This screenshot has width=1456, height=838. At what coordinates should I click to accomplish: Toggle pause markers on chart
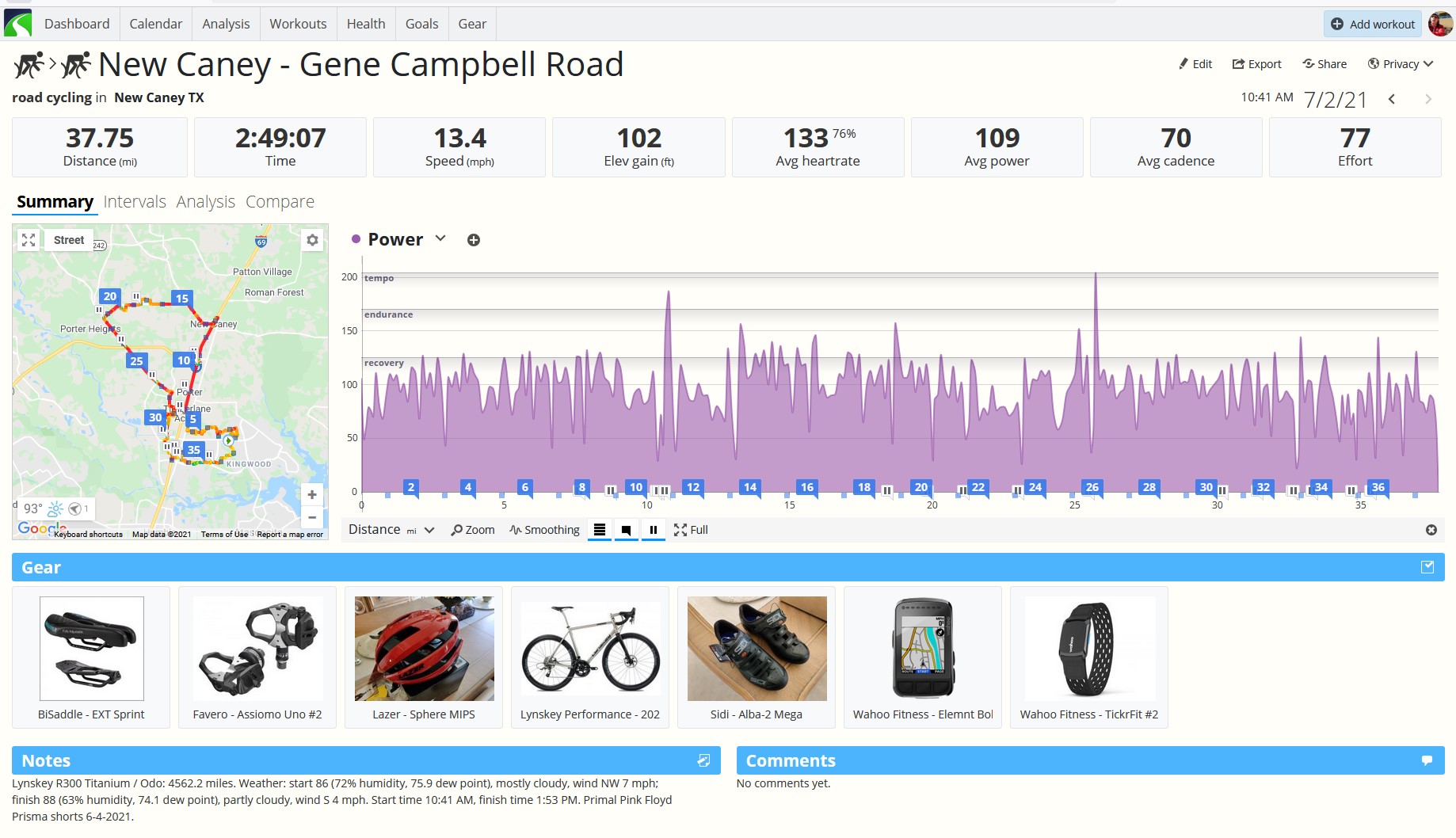tap(653, 530)
